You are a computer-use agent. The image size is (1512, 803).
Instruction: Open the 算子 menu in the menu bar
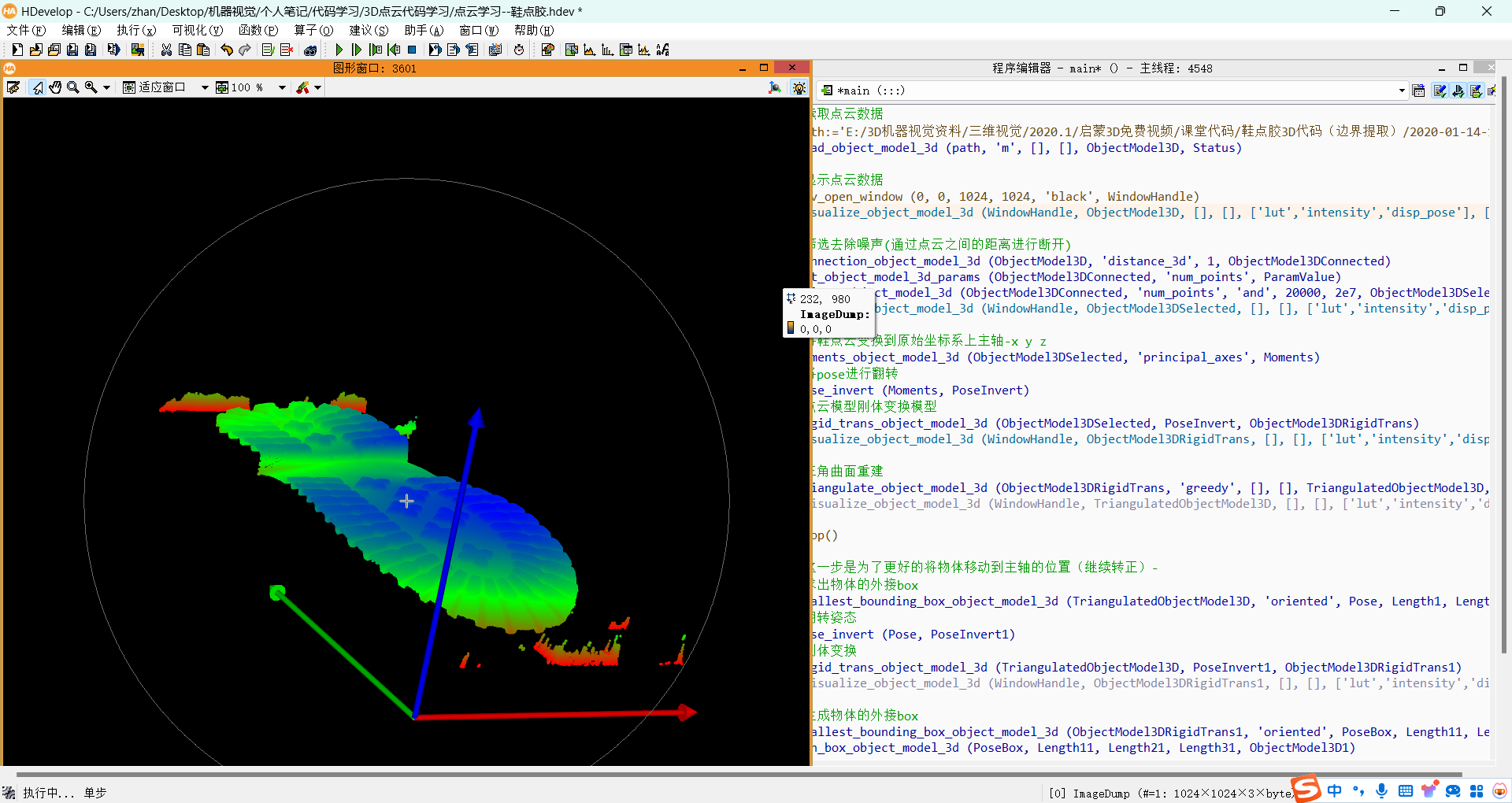coord(313,30)
